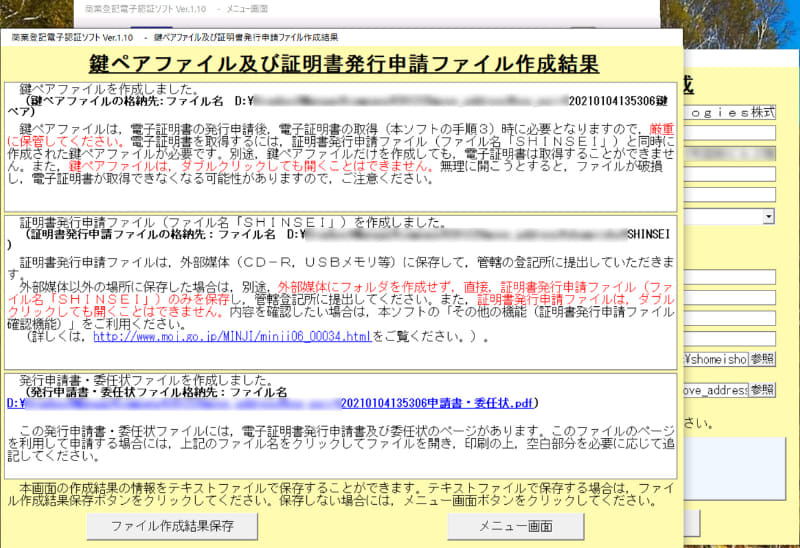The height and width of the screenshot is (548, 800).
Task: Click the shomeisho path input field
Action: 716,359
